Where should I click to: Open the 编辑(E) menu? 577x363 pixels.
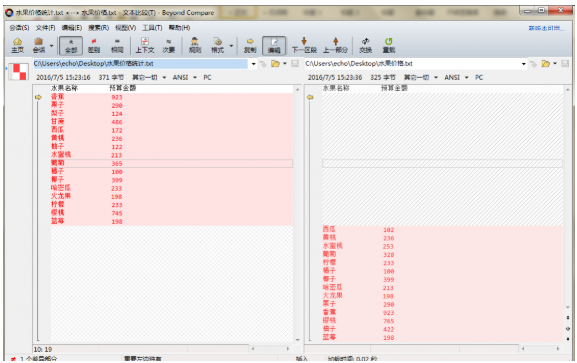click(x=71, y=28)
